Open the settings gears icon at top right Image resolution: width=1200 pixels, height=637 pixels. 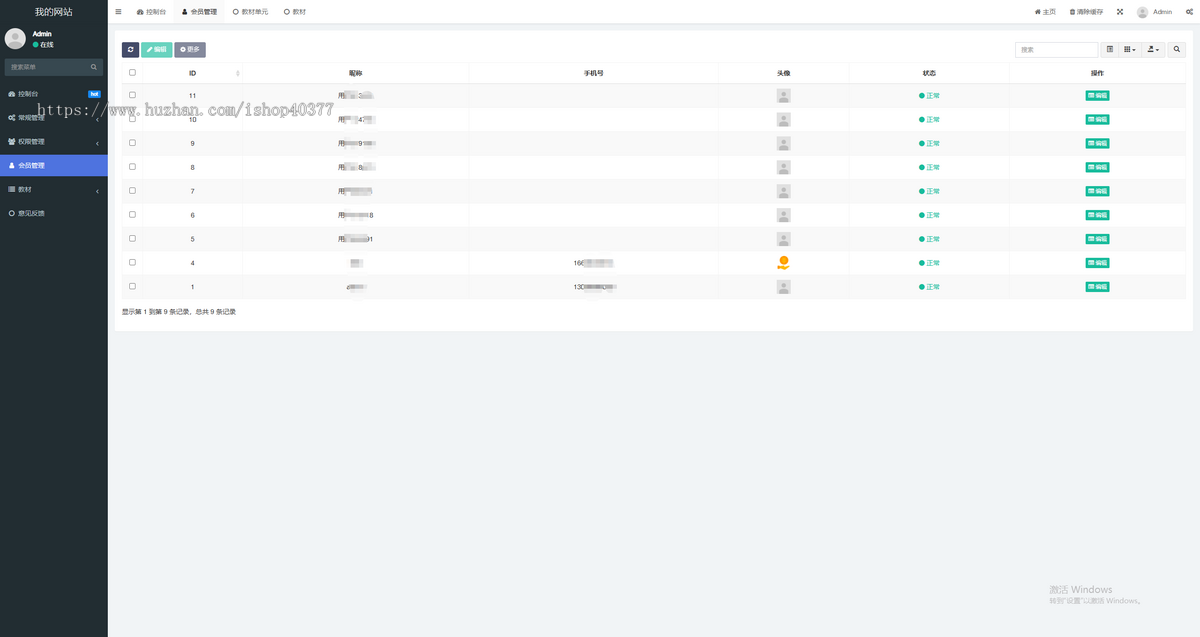(1188, 12)
